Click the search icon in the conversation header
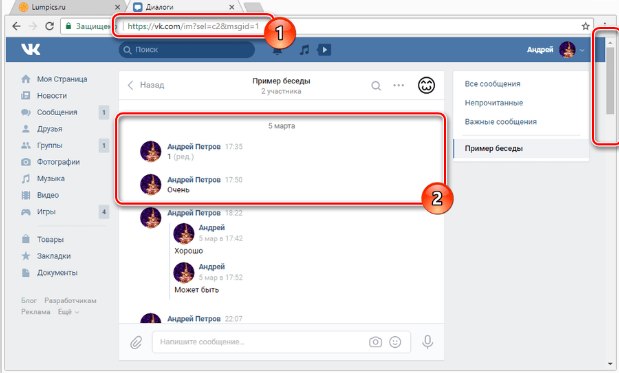Screen dimensions: 619x373 pos(376,86)
